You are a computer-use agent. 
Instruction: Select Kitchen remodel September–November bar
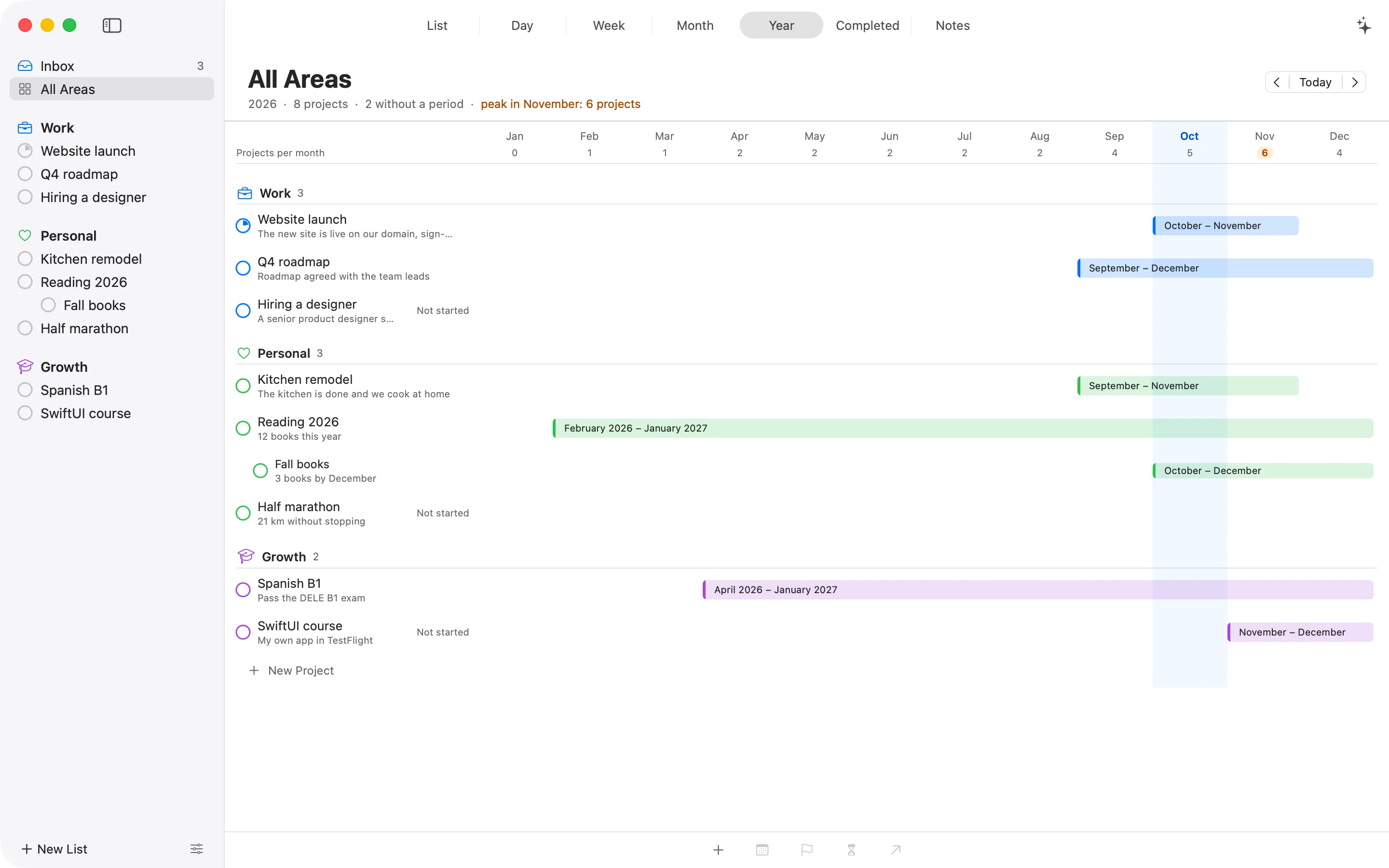coord(1188,386)
